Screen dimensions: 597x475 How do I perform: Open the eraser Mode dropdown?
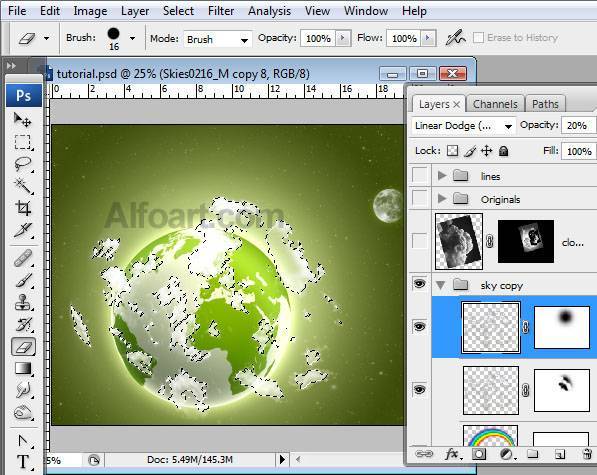(x=217, y=39)
